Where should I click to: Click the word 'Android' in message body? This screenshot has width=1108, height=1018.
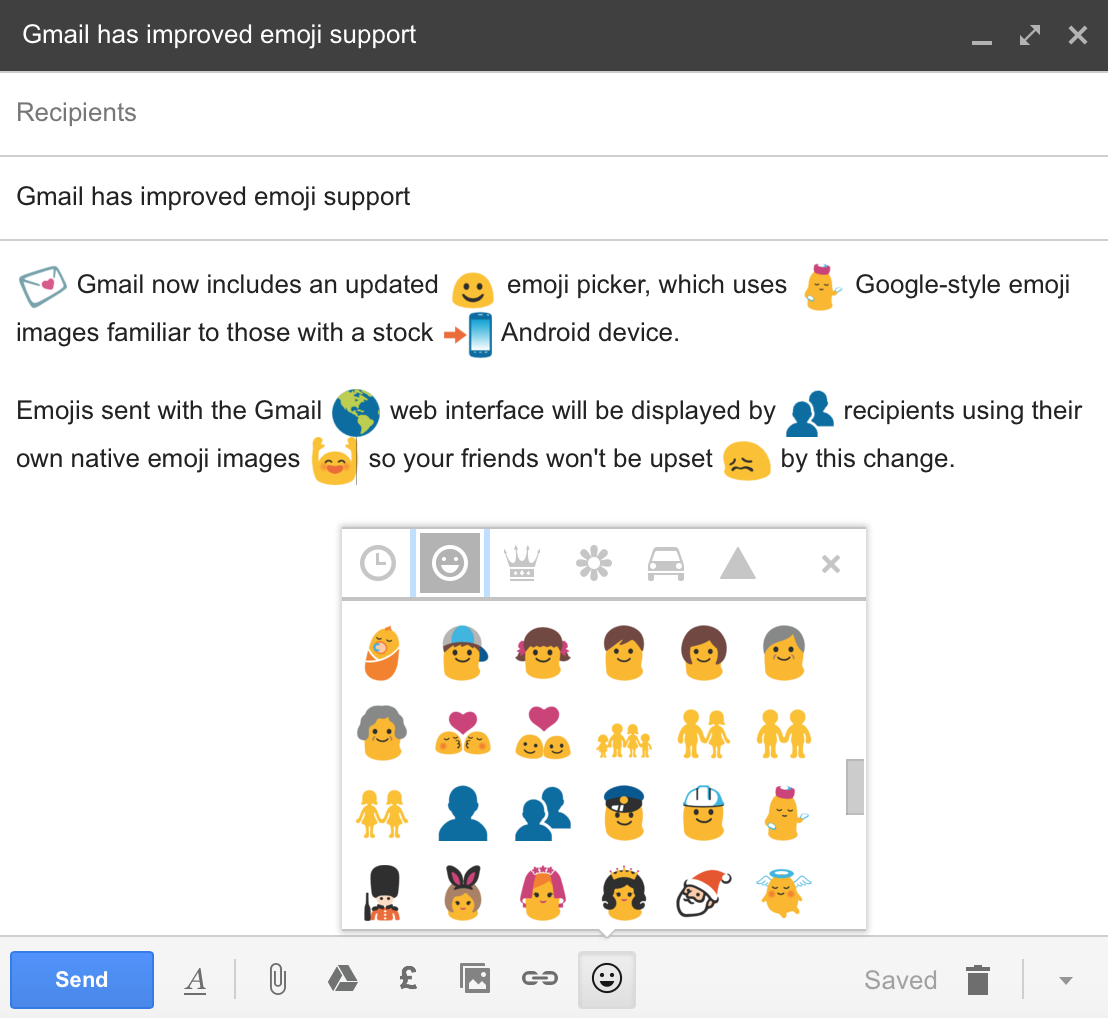[x=548, y=332]
